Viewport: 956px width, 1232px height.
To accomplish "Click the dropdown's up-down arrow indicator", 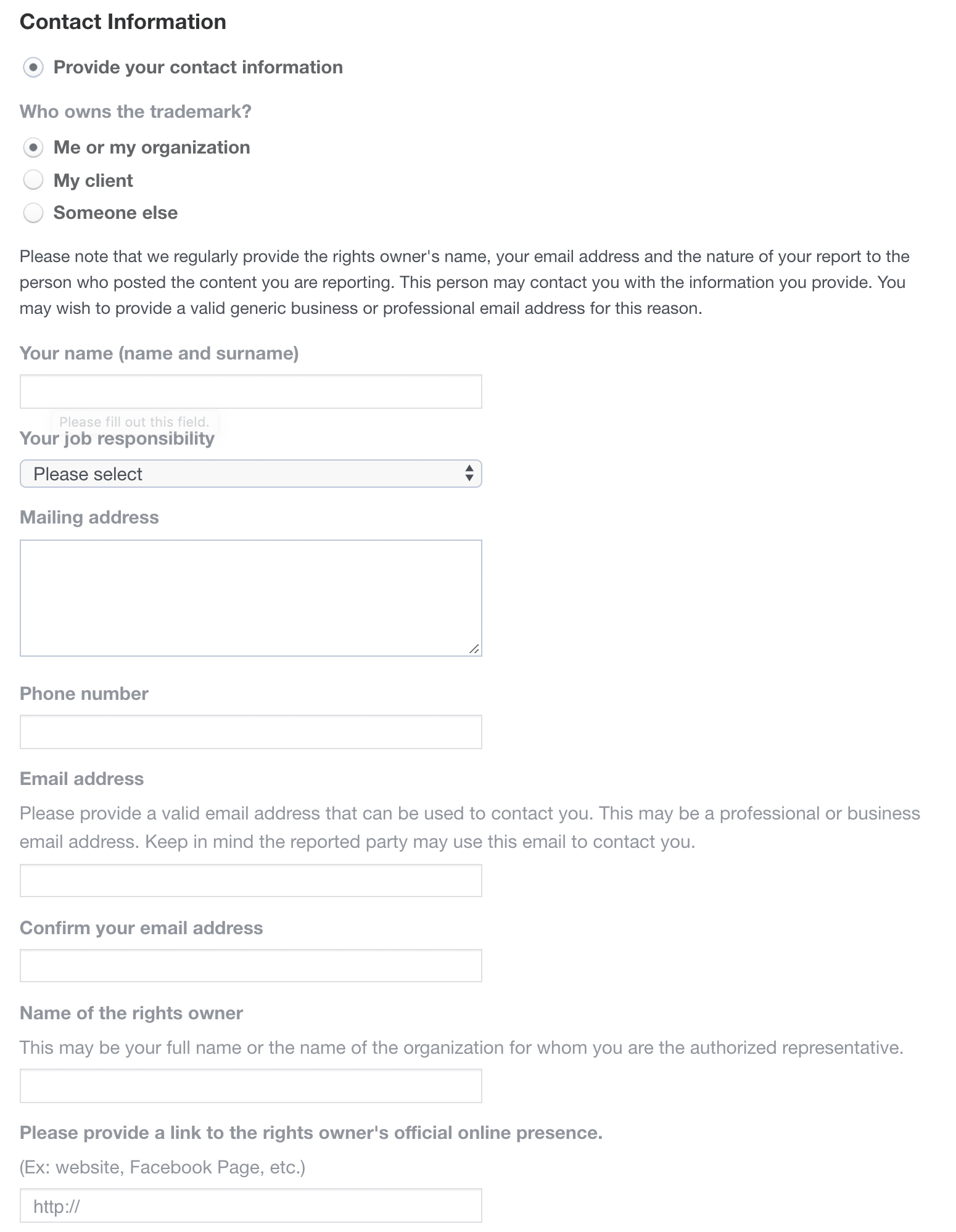I will pos(468,474).
